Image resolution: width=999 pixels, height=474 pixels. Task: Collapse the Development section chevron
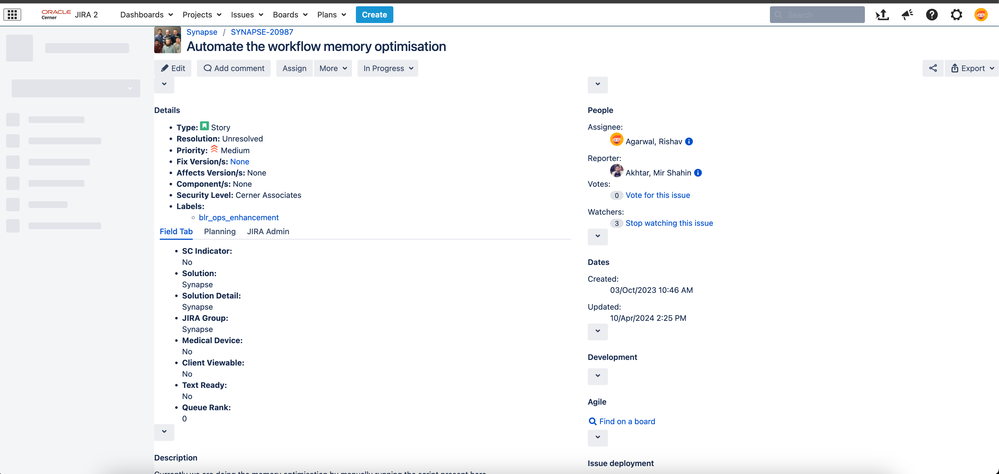pyautogui.click(x=598, y=332)
